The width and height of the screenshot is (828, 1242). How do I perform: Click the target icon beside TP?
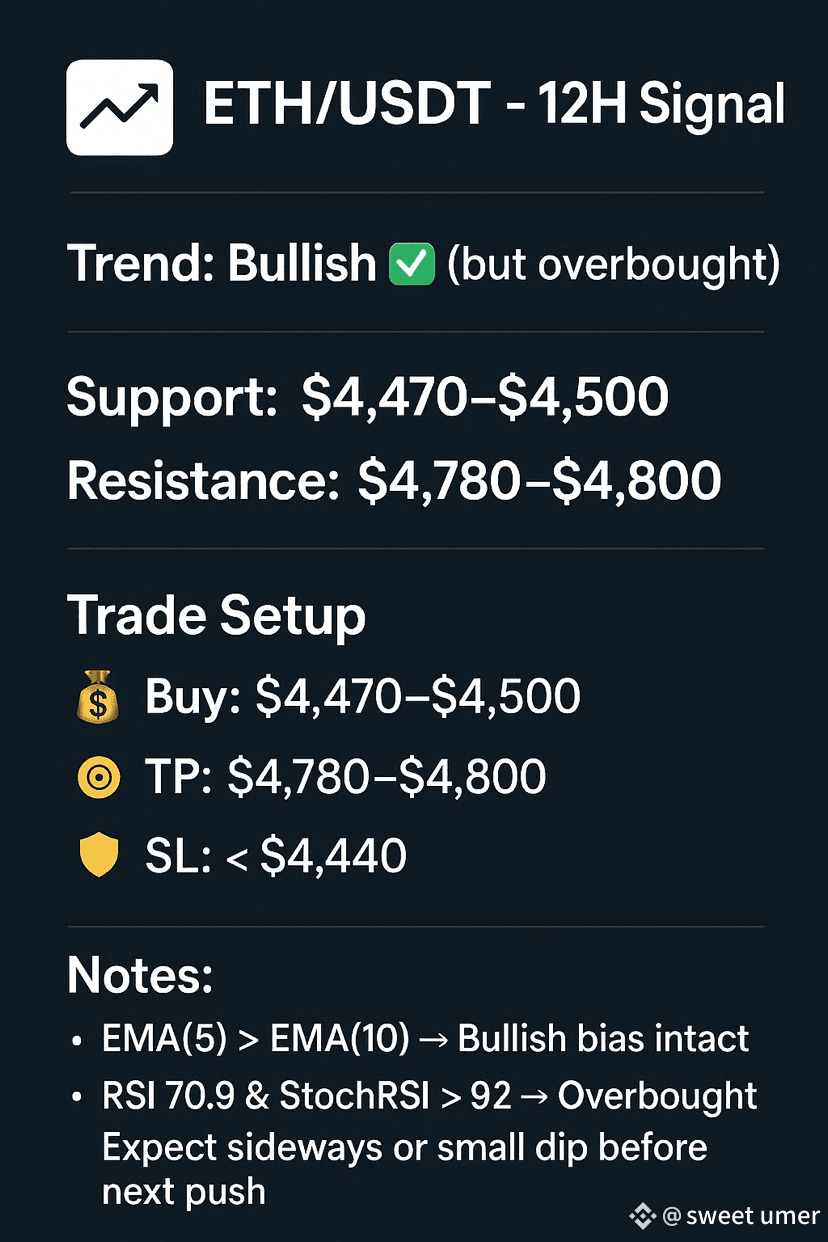point(97,777)
